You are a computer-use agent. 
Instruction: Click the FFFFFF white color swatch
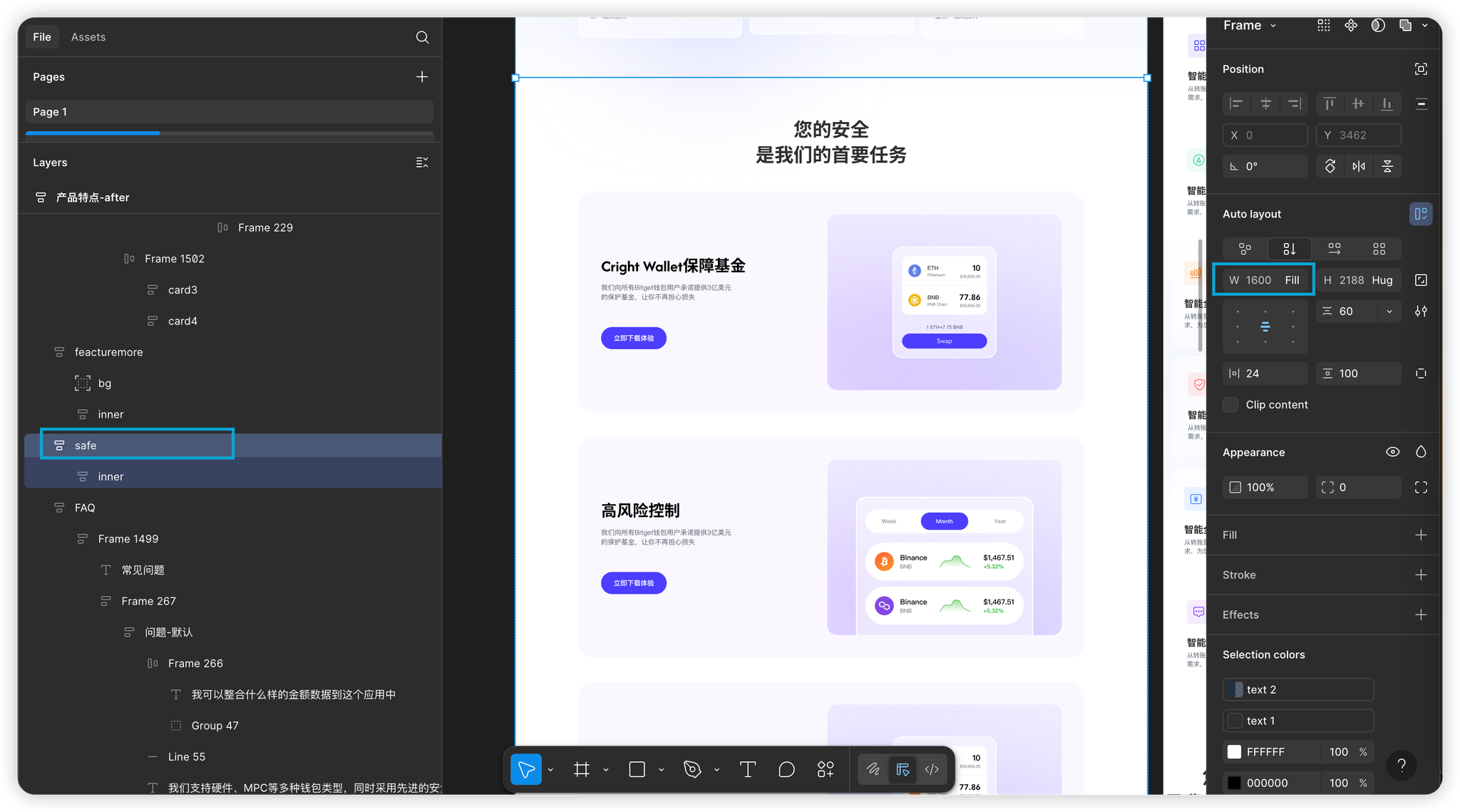pos(1235,752)
